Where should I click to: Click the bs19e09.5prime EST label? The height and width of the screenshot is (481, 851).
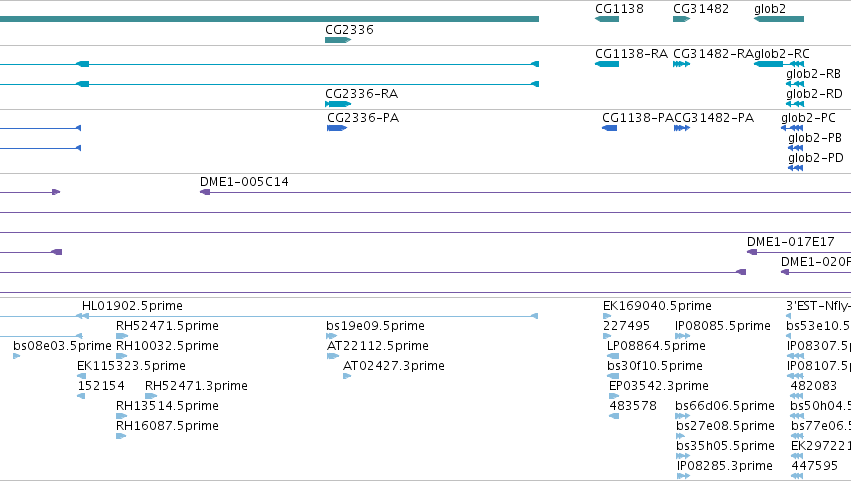pyautogui.click(x=376, y=326)
